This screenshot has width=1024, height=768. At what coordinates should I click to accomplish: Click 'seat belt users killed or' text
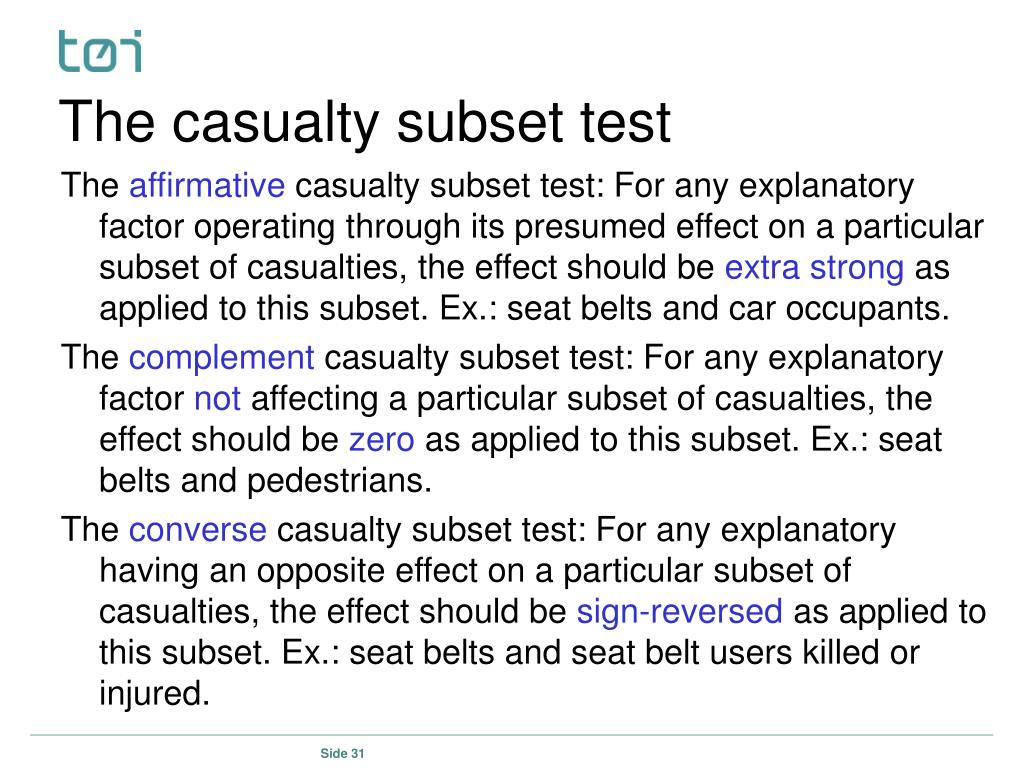[745, 653]
